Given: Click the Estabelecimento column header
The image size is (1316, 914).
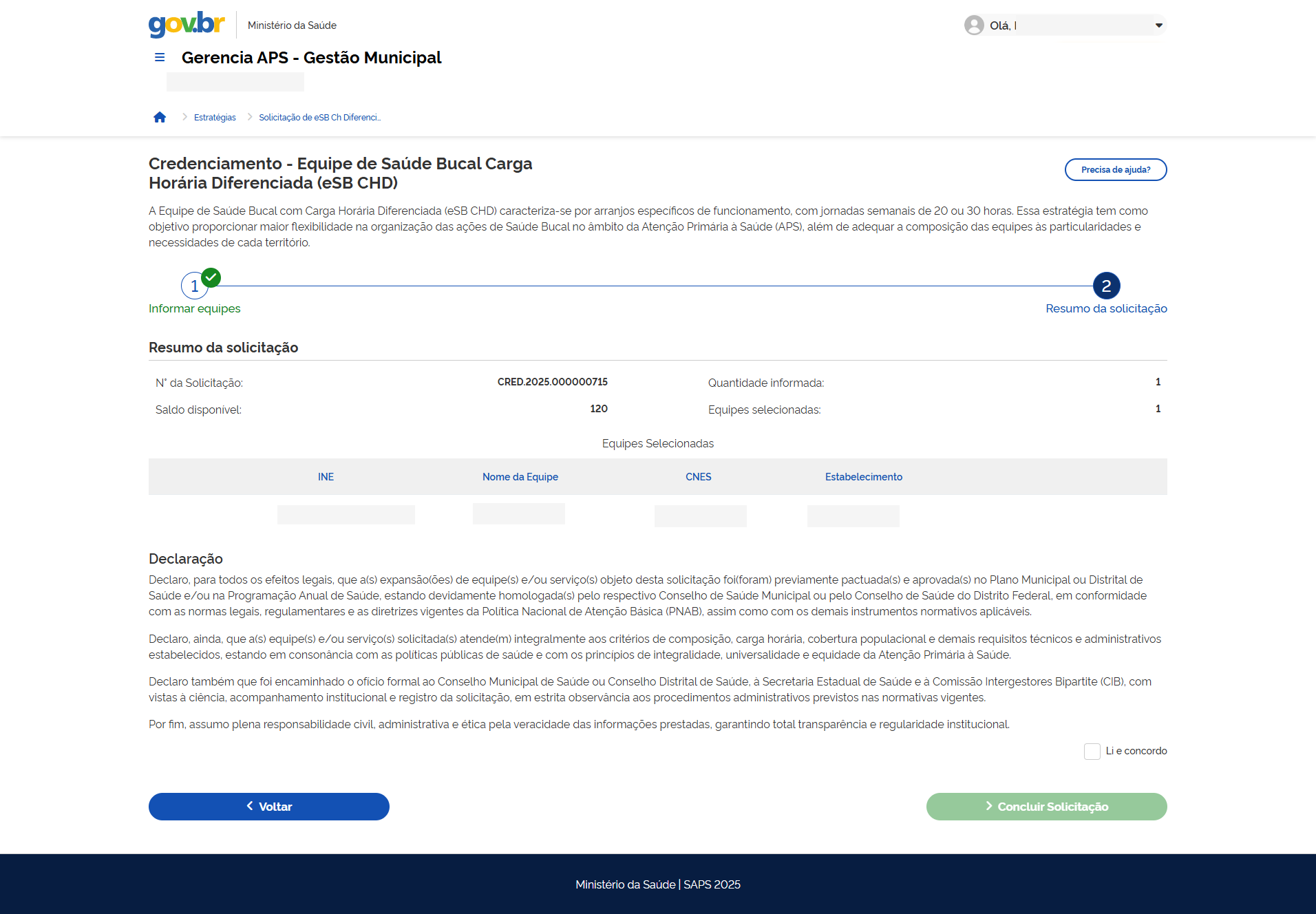Looking at the screenshot, I should tap(863, 477).
